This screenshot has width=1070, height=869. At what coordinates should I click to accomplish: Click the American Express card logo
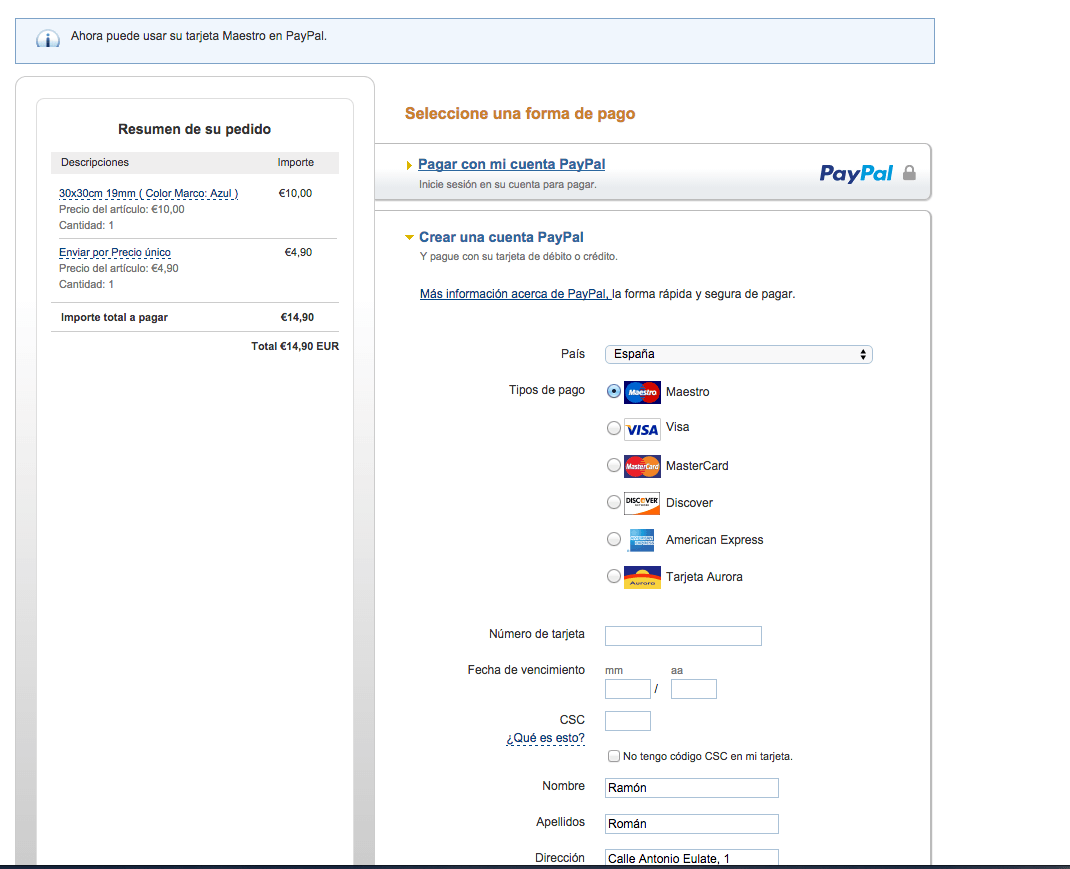(642, 540)
